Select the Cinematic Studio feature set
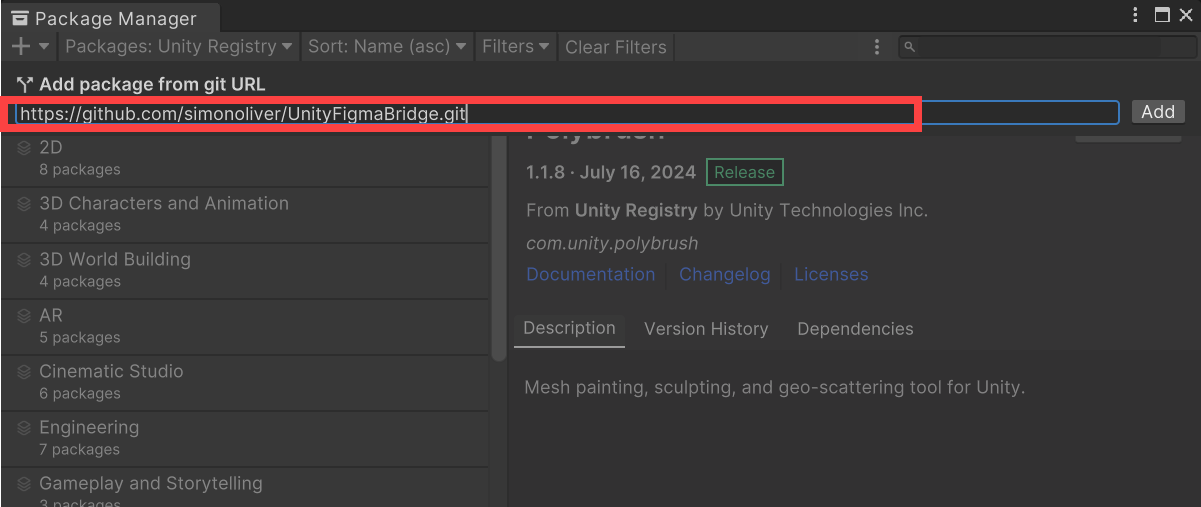The image size is (1201, 507). click(244, 382)
